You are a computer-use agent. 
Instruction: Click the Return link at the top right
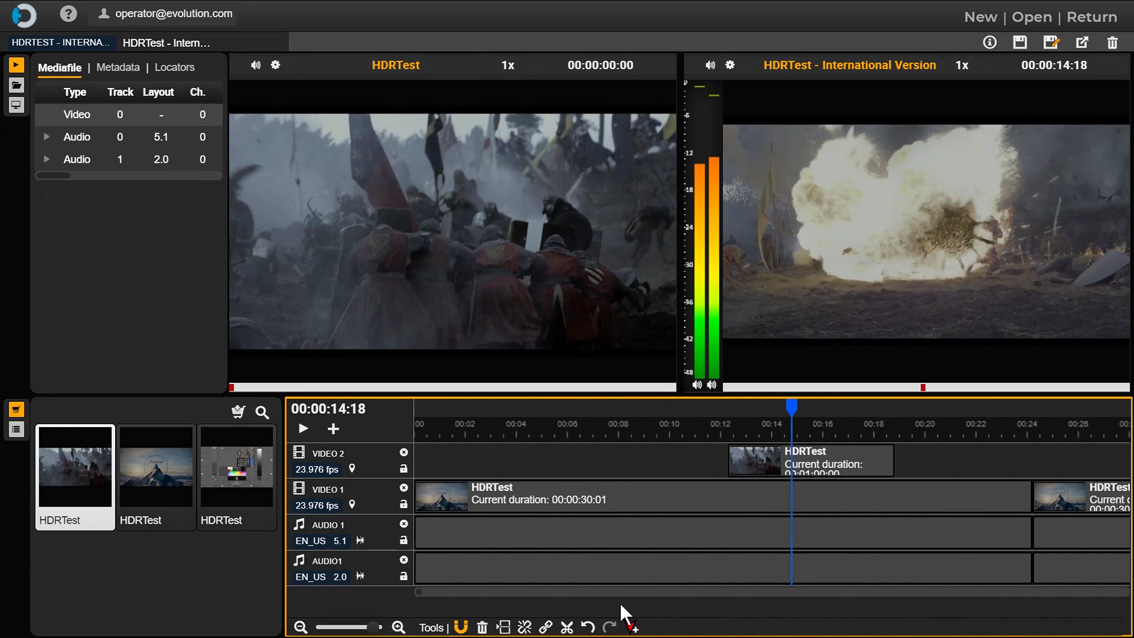pyautogui.click(x=1091, y=17)
